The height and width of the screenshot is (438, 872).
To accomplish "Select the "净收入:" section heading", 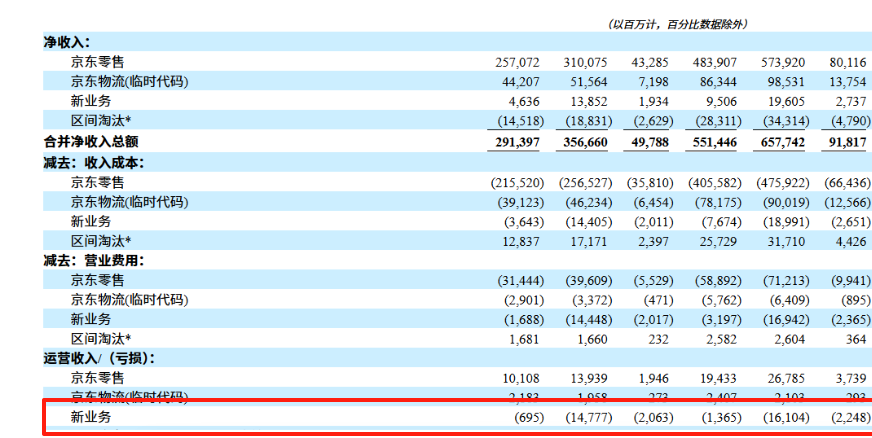I will pyautogui.click(x=67, y=42).
